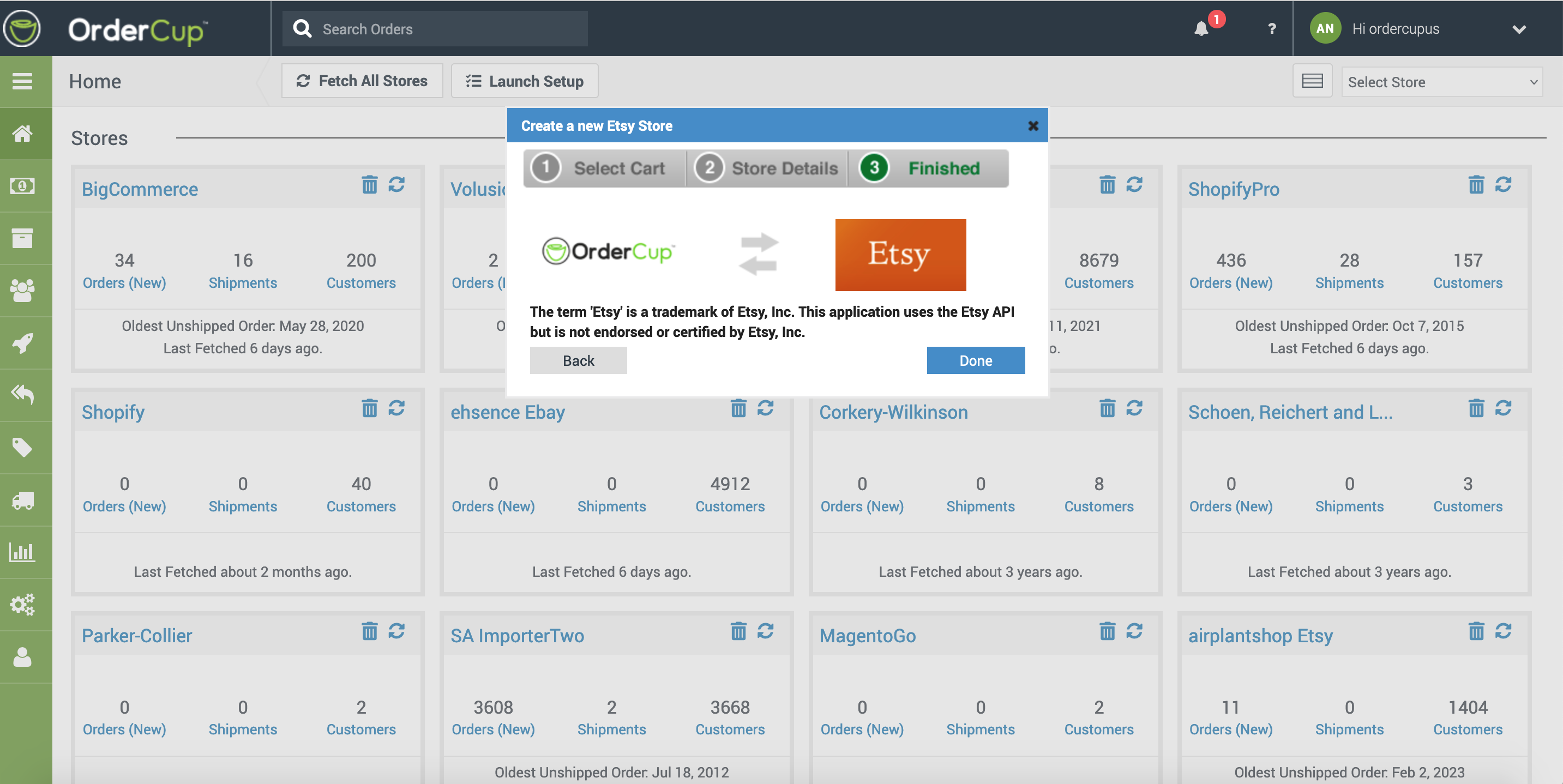Screen dimensions: 1563x784
Task: Go to step 2 Store Details
Action: click(x=767, y=168)
